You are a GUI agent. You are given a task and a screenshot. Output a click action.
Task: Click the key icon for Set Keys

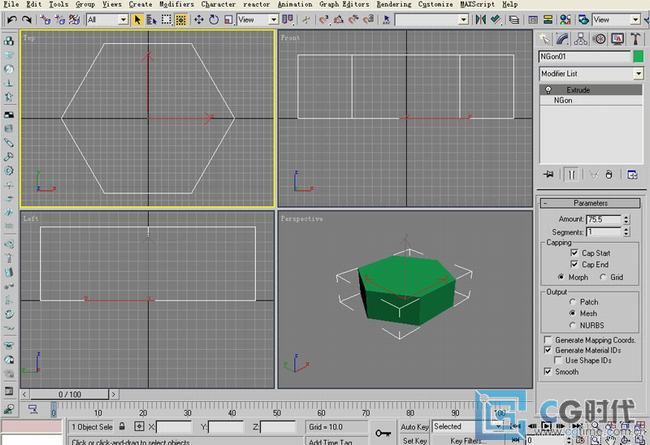383,433
